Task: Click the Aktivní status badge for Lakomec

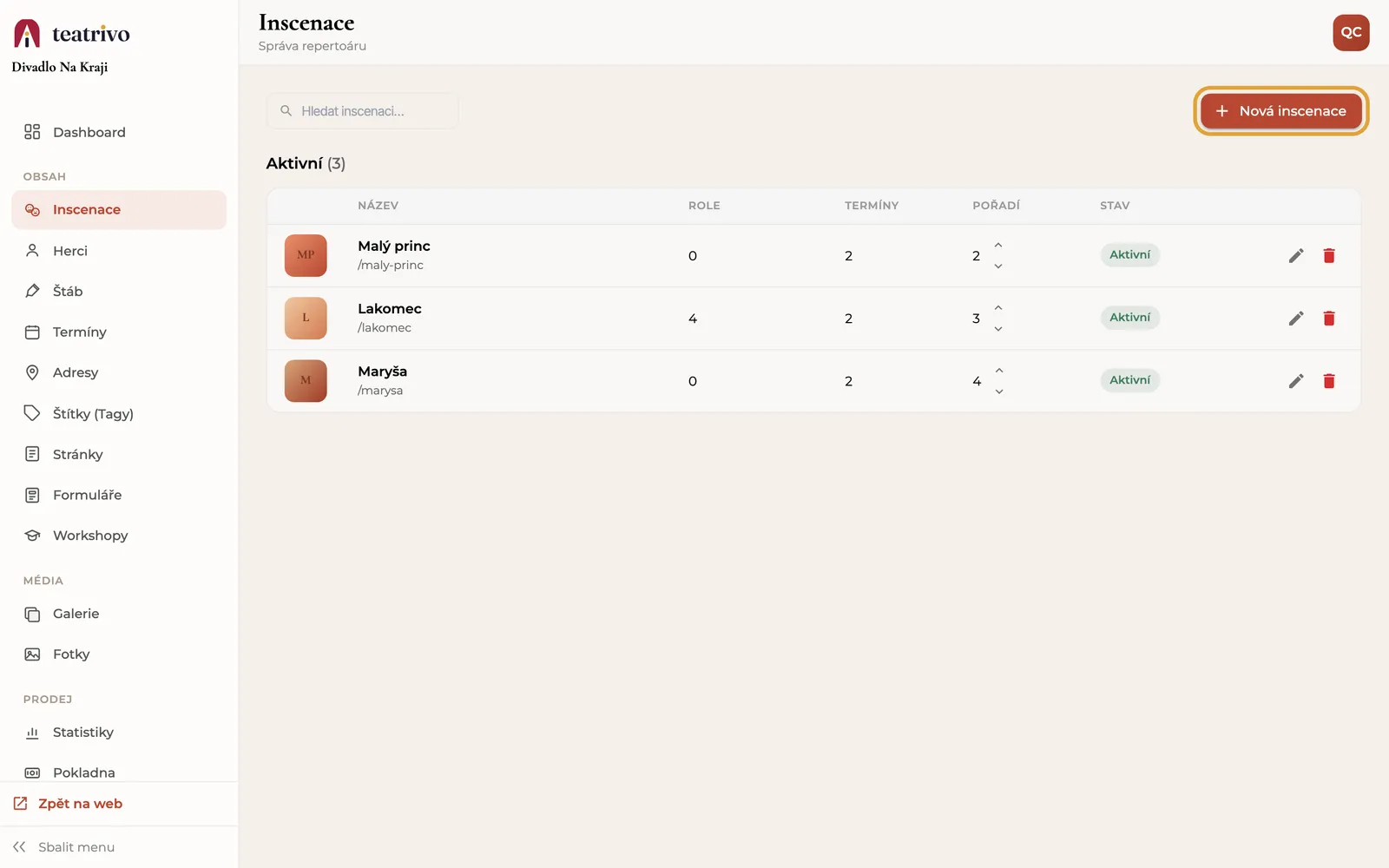Action: pyautogui.click(x=1129, y=318)
